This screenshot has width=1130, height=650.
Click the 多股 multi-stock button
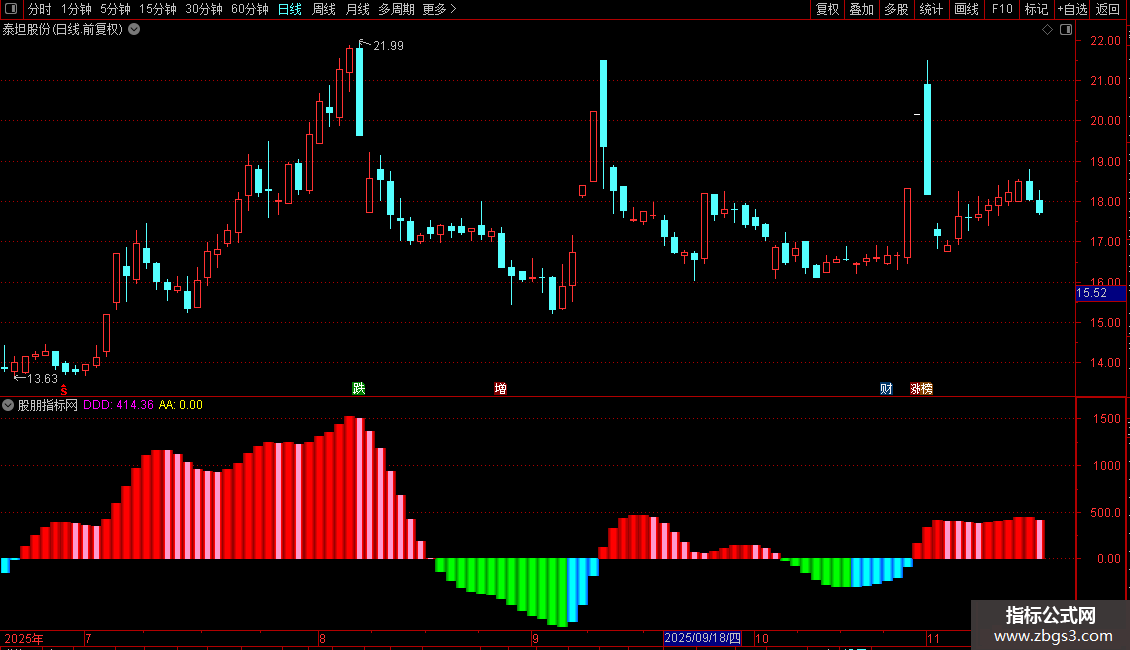pyautogui.click(x=897, y=9)
